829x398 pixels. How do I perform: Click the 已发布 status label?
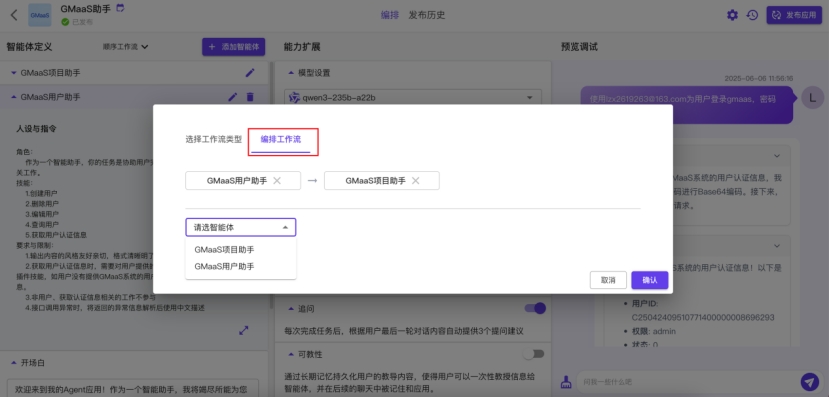(82, 22)
